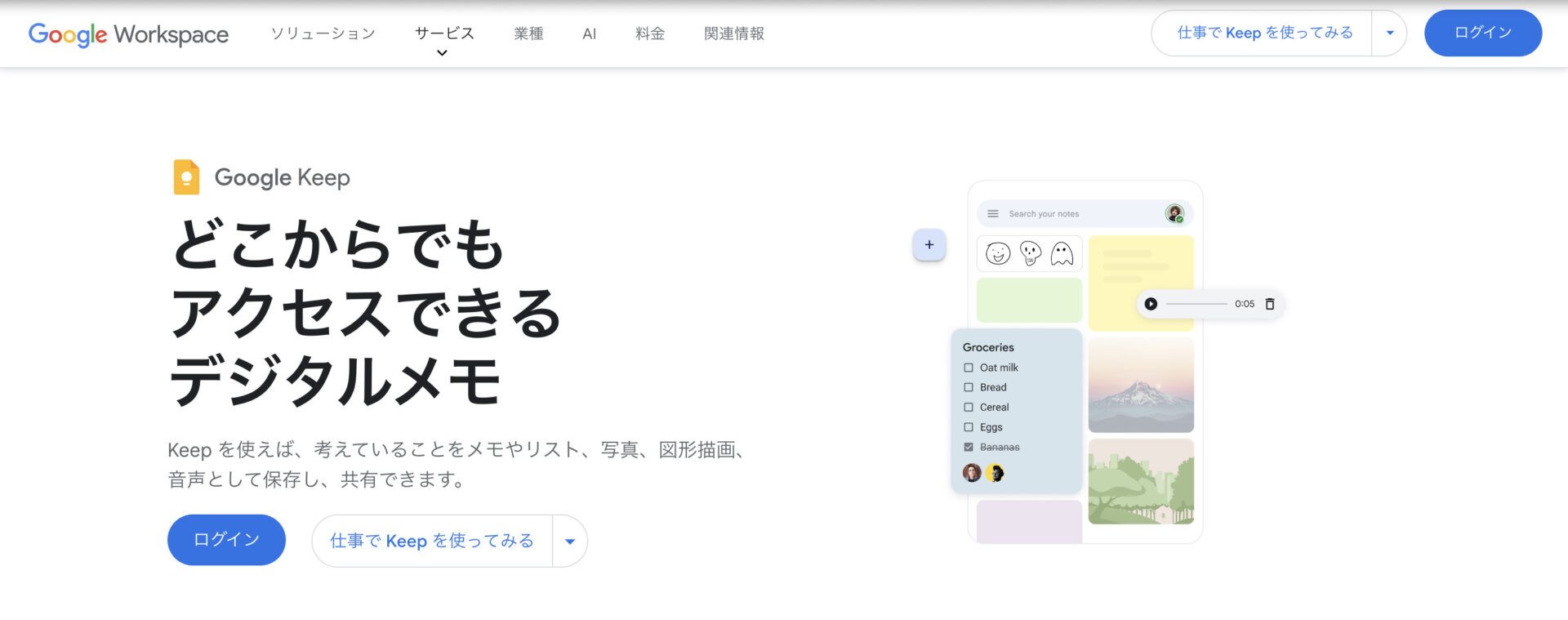
Task: Click the Oat milk list text
Action: pos(999,368)
